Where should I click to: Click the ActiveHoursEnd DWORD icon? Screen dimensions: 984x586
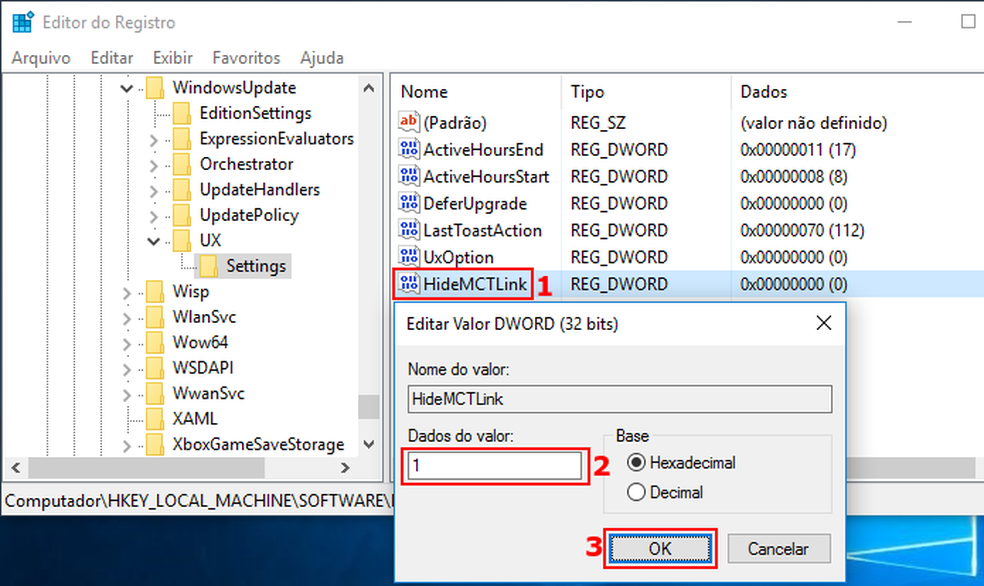point(409,149)
